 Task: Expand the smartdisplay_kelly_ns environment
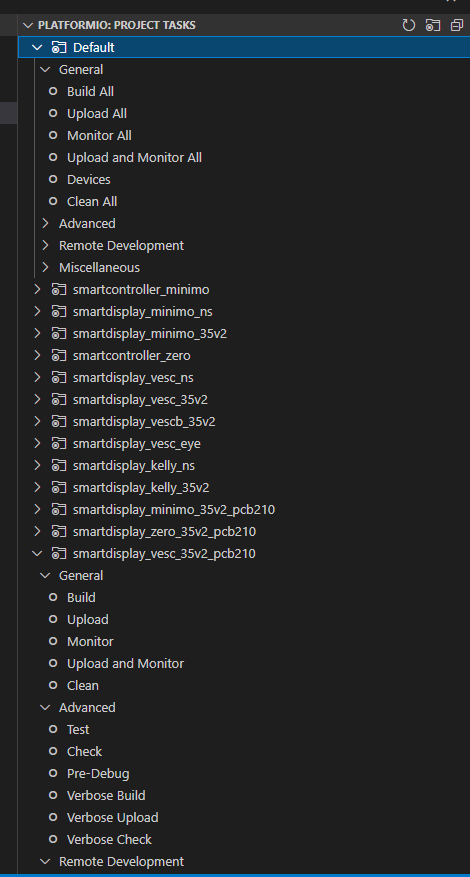(37, 465)
